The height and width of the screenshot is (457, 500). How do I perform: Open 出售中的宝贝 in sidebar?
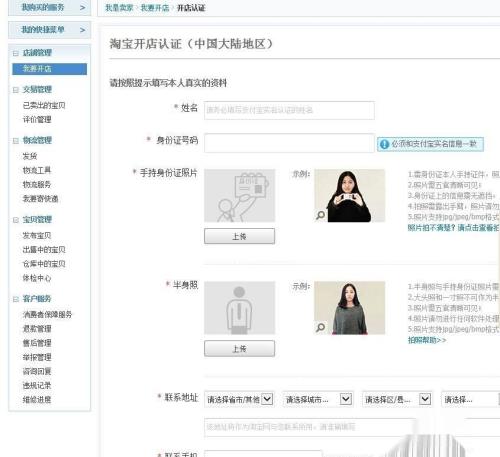(x=44, y=250)
